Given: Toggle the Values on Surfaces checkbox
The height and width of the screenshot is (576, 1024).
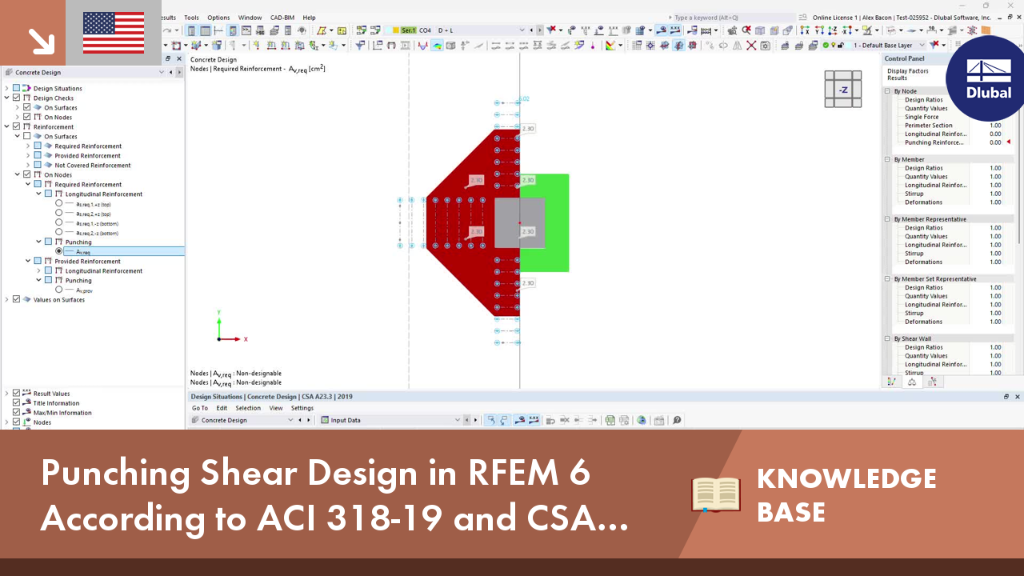Looking at the screenshot, I should pyautogui.click(x=17, y=300).
